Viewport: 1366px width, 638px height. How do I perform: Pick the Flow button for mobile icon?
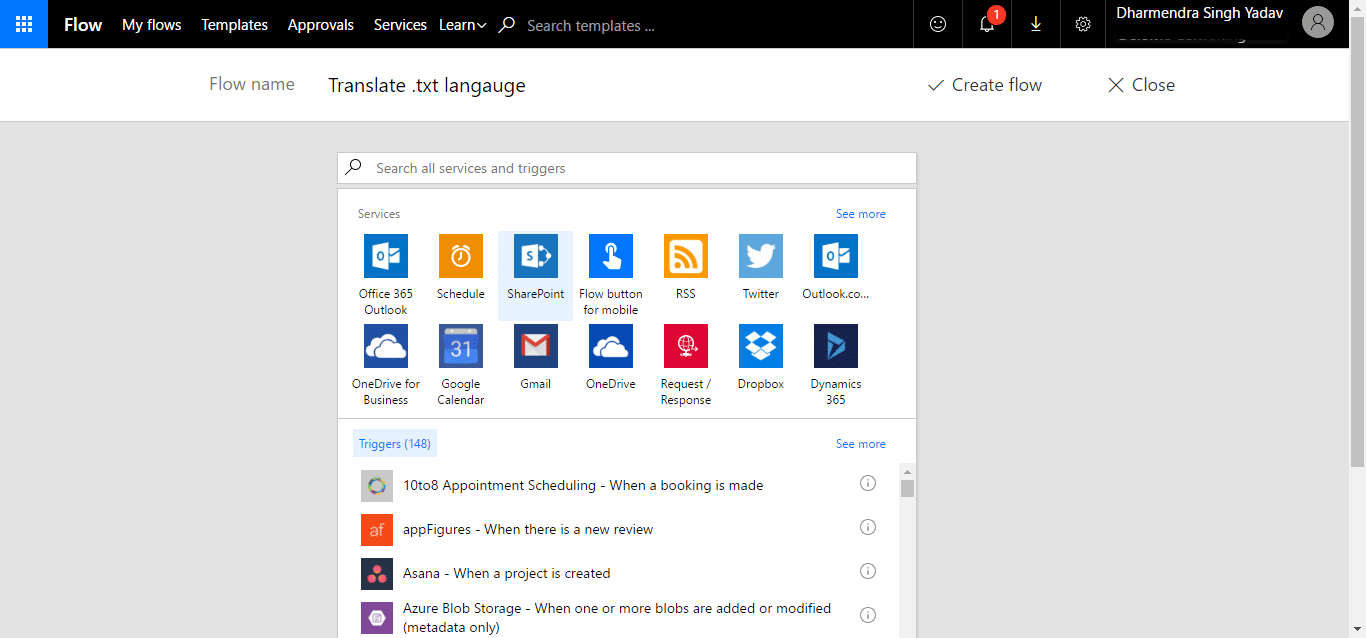611,256
